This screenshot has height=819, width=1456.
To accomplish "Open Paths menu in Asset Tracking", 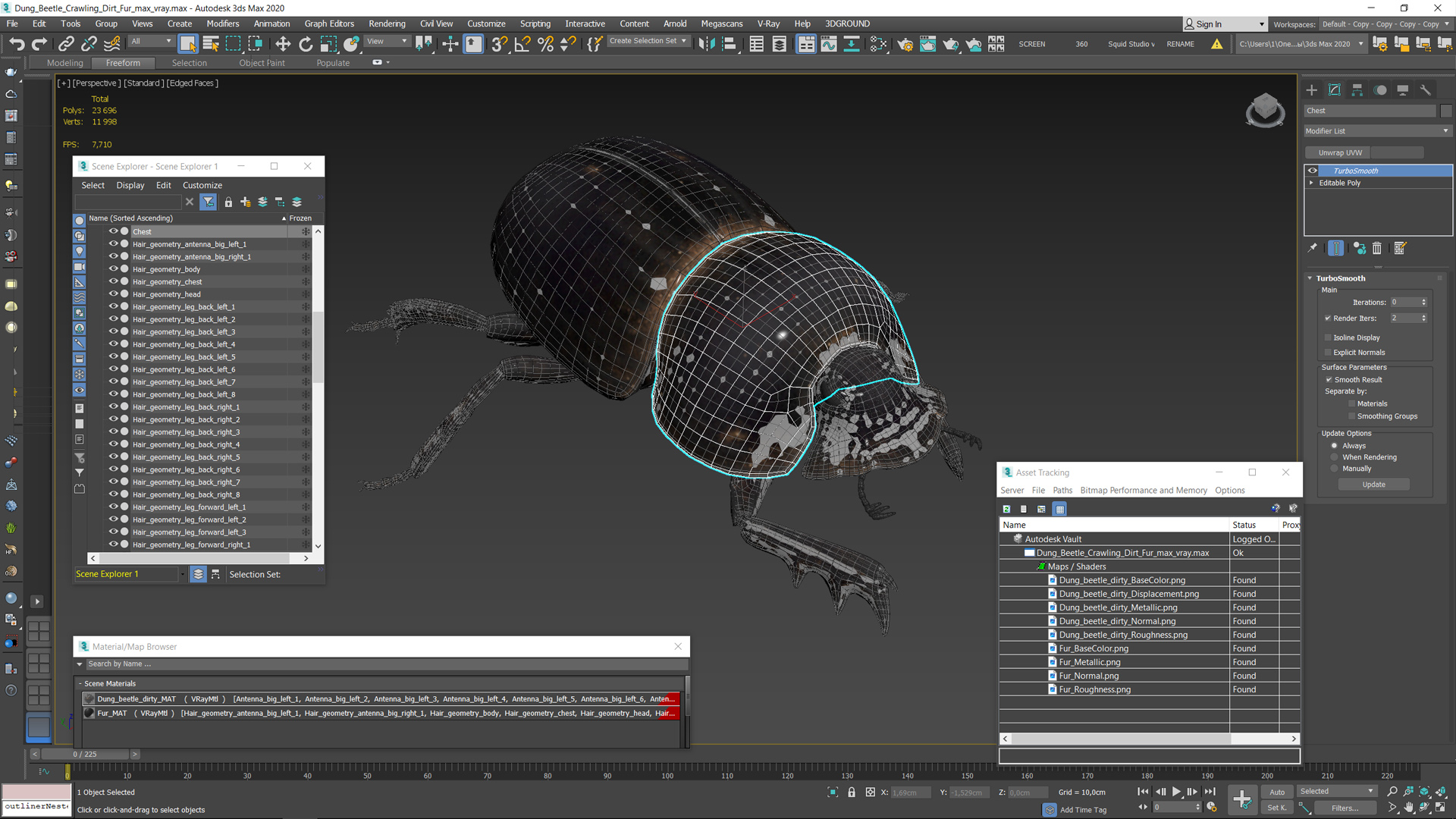I will (x=1062, y=491).
